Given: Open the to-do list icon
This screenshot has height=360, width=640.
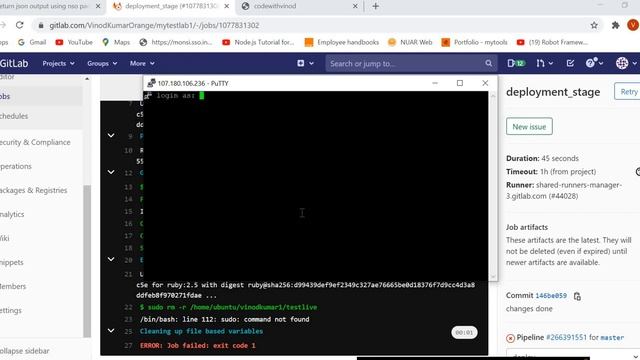Looking at the screenshot, I should point(570,63).
